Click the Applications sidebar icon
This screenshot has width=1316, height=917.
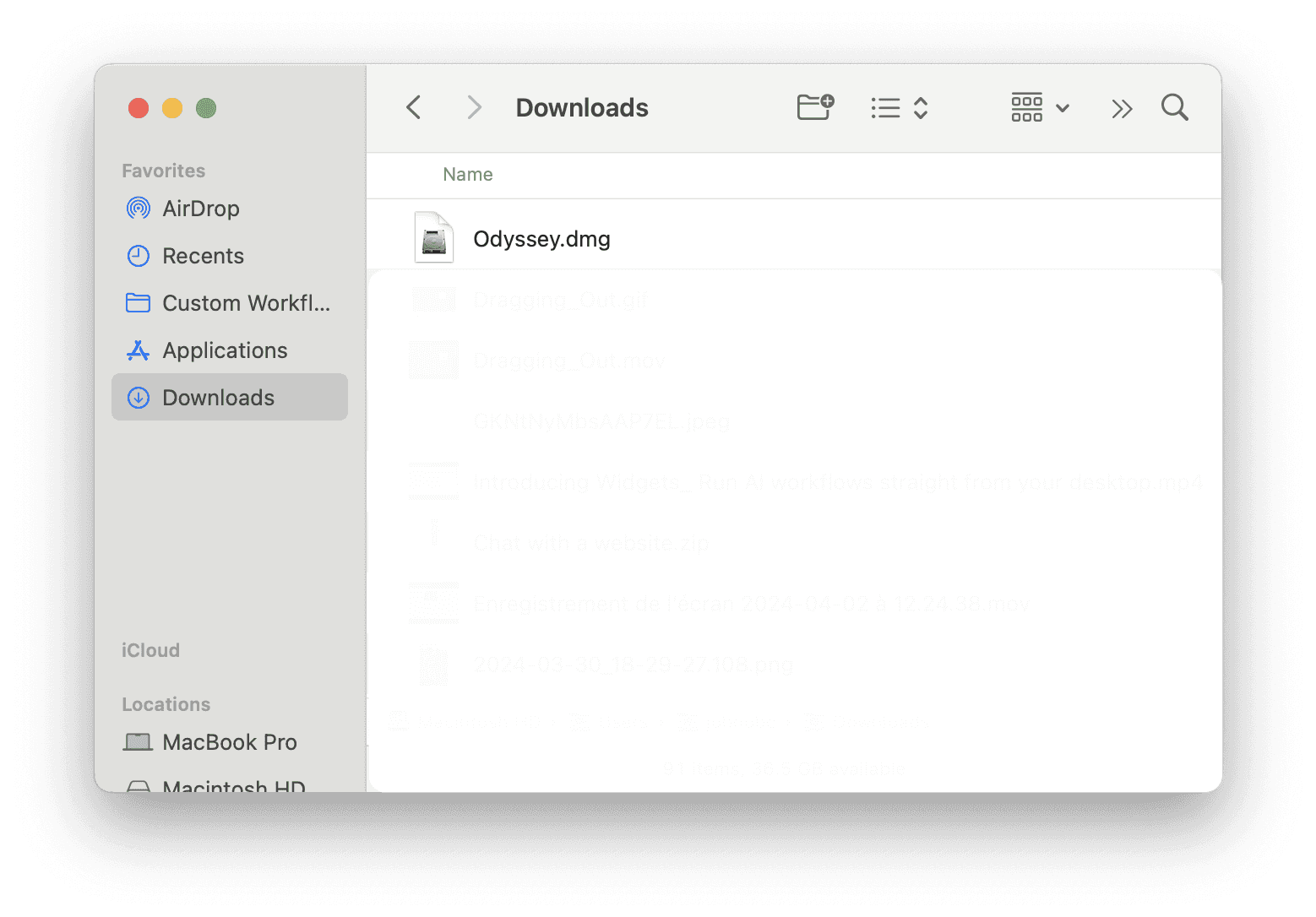[138, 350]
